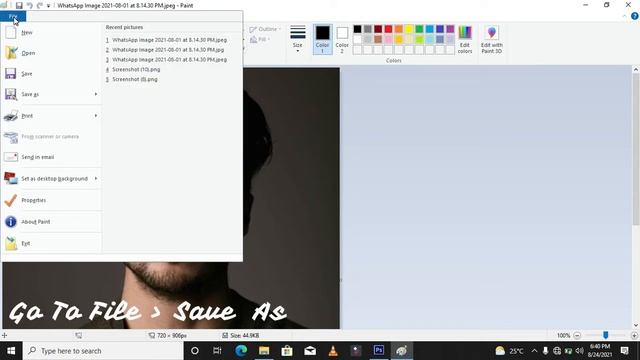The height and width of the screenshot is (360, 640).
Task: Click the volume speaker tray icon
Action: [580, 351]
